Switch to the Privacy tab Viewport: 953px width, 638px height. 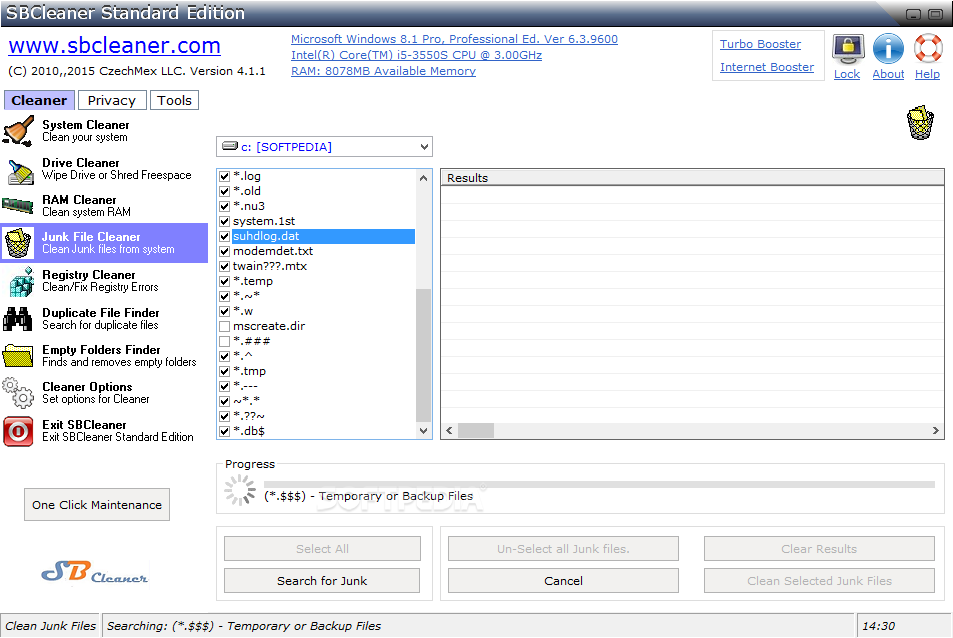(112, 100)
